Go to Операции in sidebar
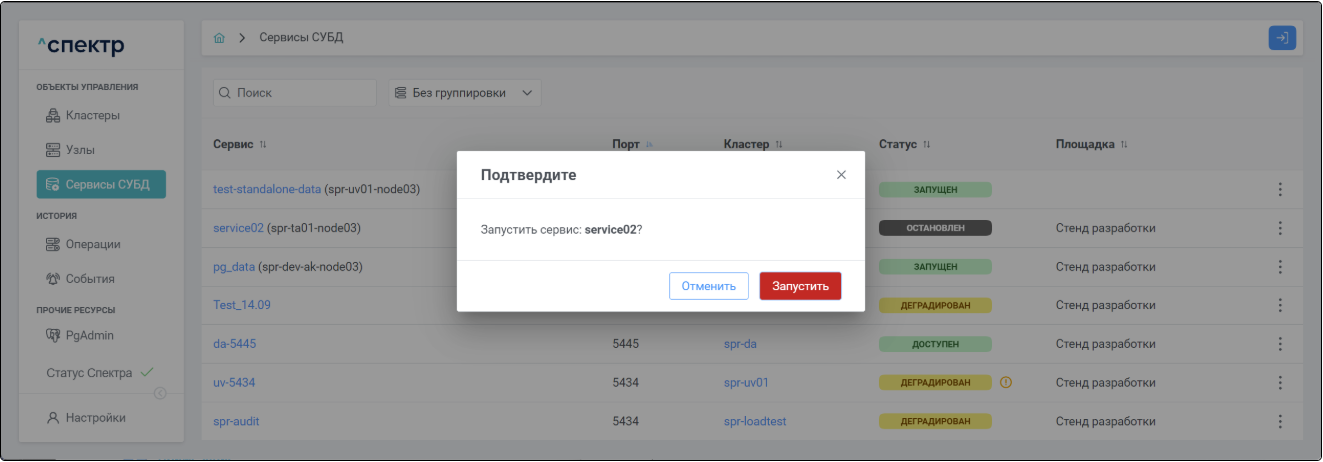Screen dimensions: 1323x462 [x=92, y=244]
